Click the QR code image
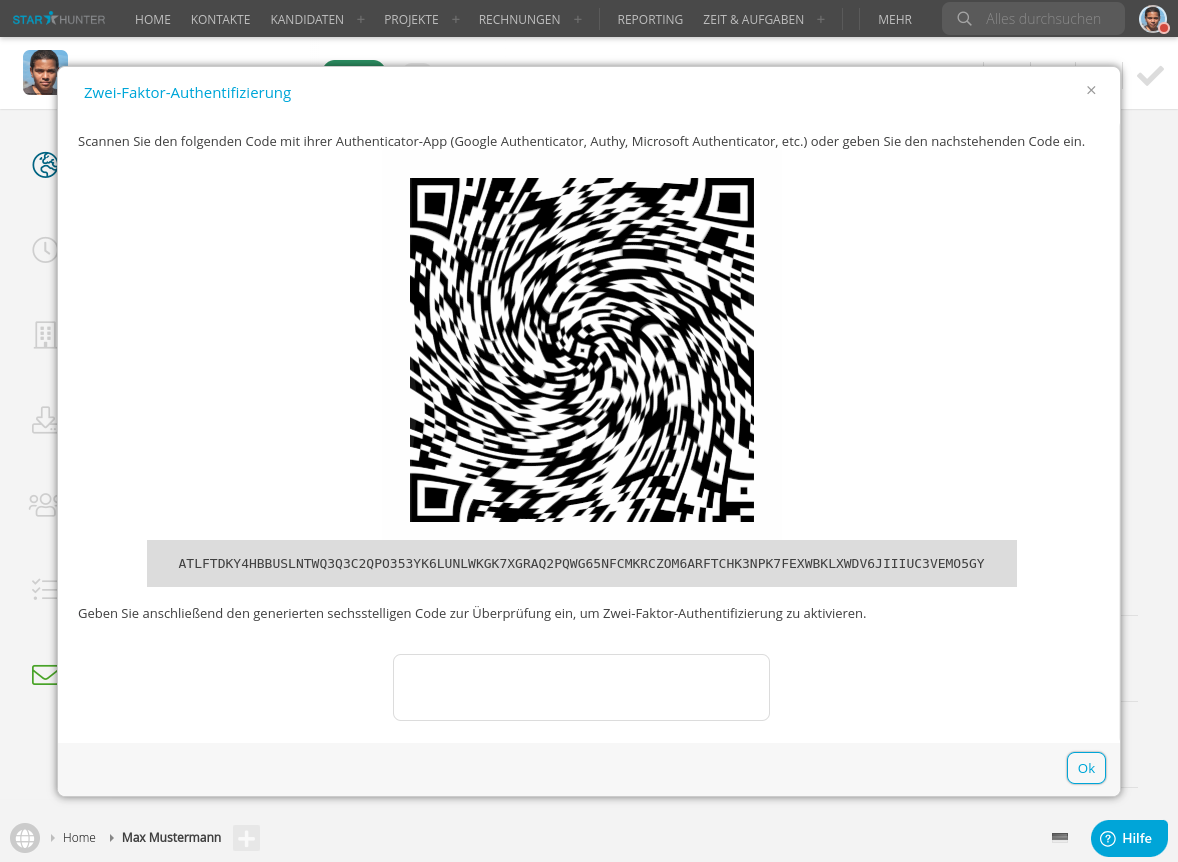This screenshot has width=1178, height=862. pos(581,349)
